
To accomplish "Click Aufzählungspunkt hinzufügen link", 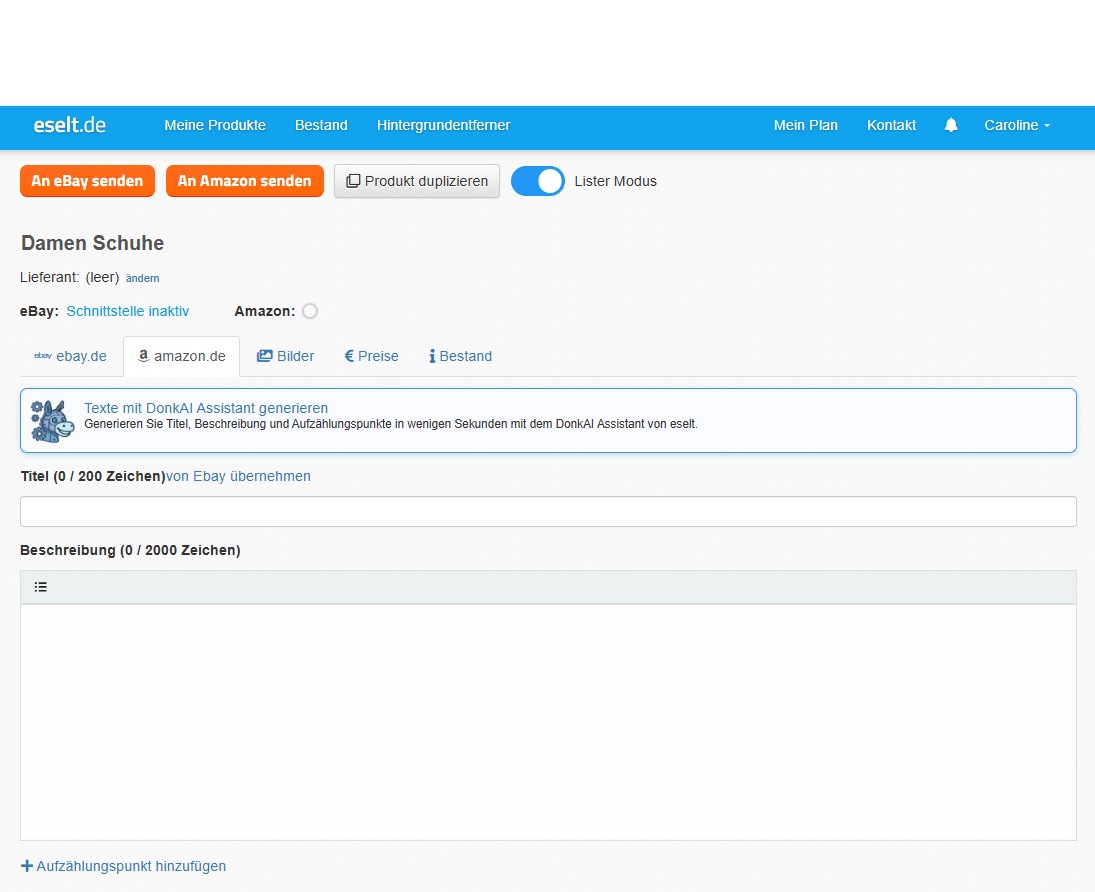I will tap(131, 866).
